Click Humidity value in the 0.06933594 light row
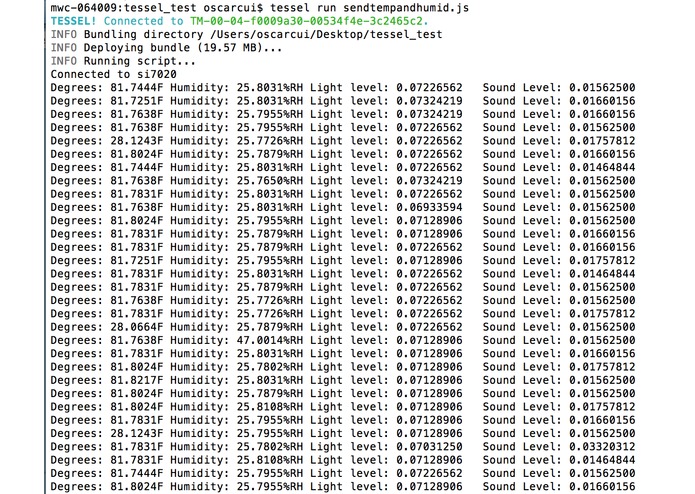This screenshot has height=494, width=695. pyautogui.click(x=269, y=207)
